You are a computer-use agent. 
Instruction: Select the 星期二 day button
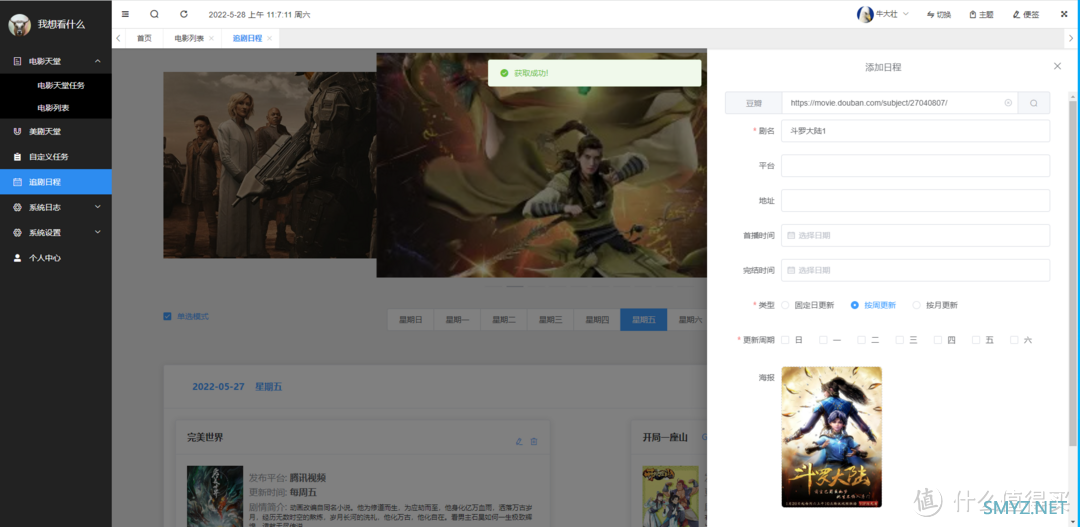click(504, 320)
